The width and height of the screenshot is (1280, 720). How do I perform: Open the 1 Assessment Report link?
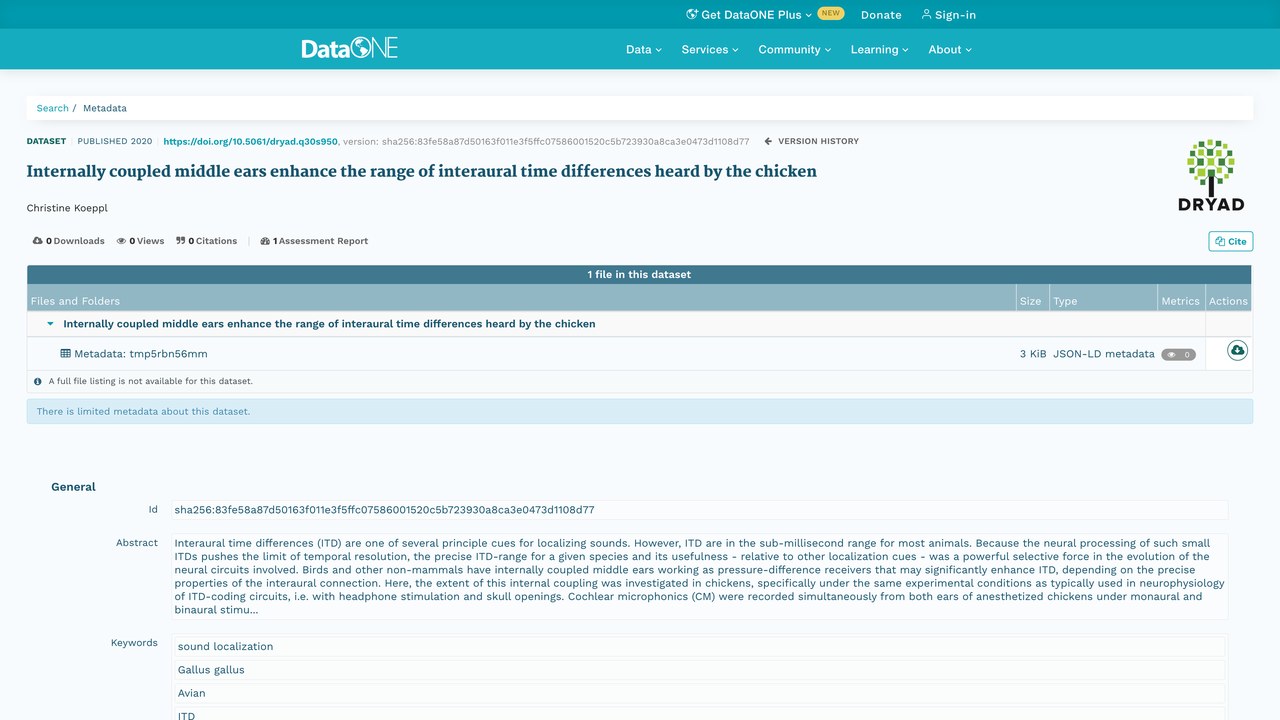[314, 241]
